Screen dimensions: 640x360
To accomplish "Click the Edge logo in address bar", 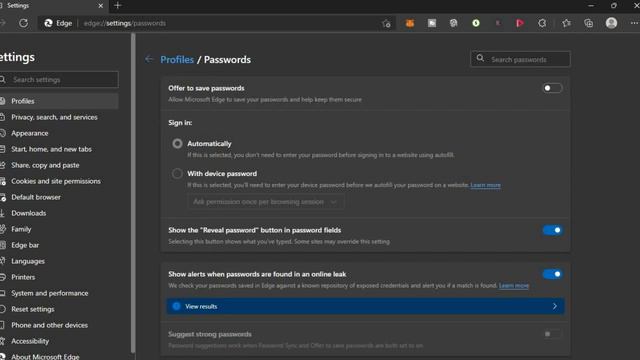I will [48, 23].
